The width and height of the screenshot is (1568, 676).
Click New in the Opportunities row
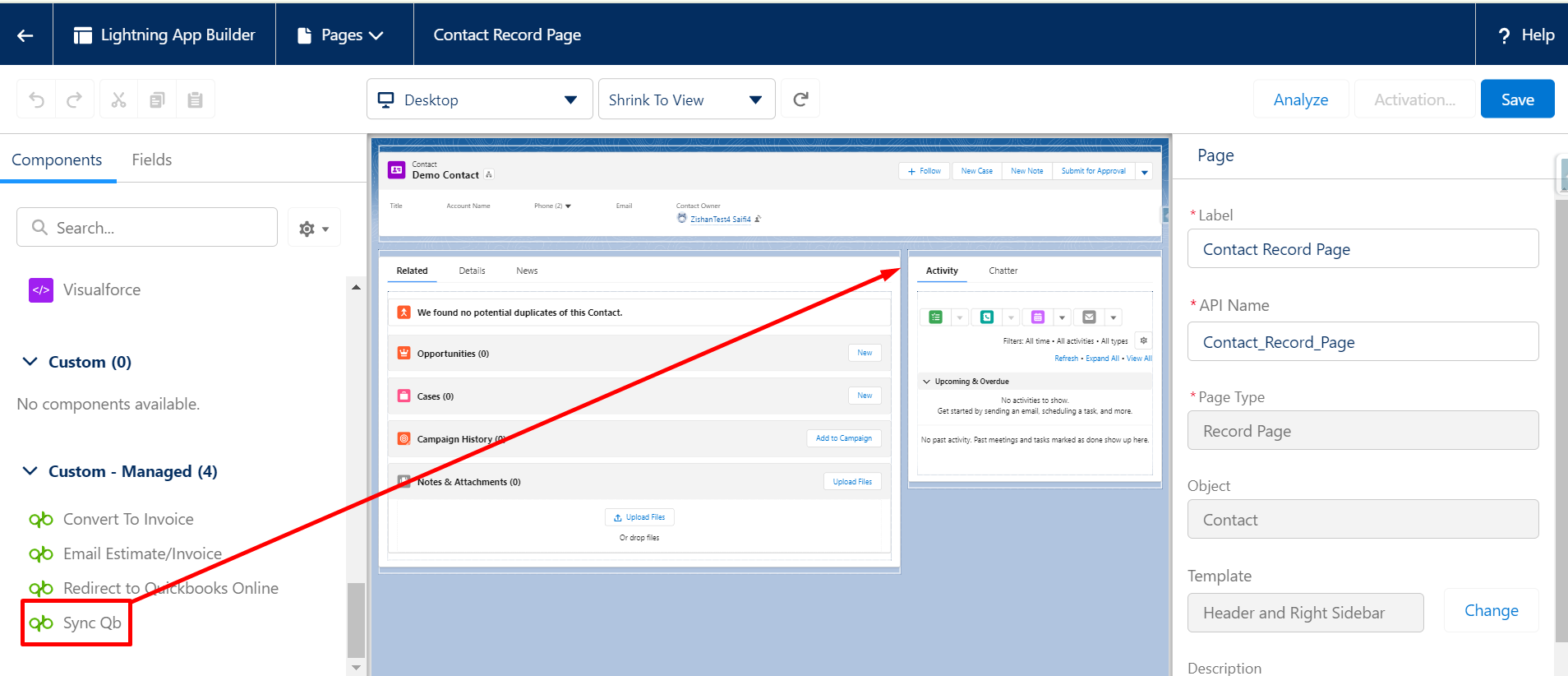coord(865,353)
